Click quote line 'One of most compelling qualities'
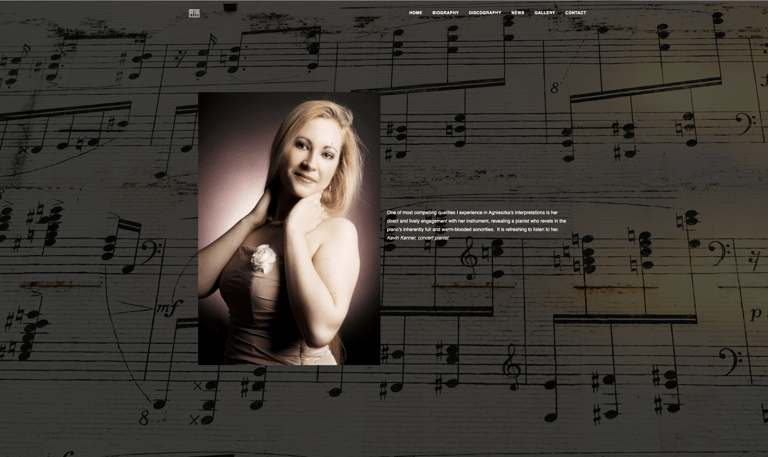Screen dimensions: 768x457 (473, 213)
